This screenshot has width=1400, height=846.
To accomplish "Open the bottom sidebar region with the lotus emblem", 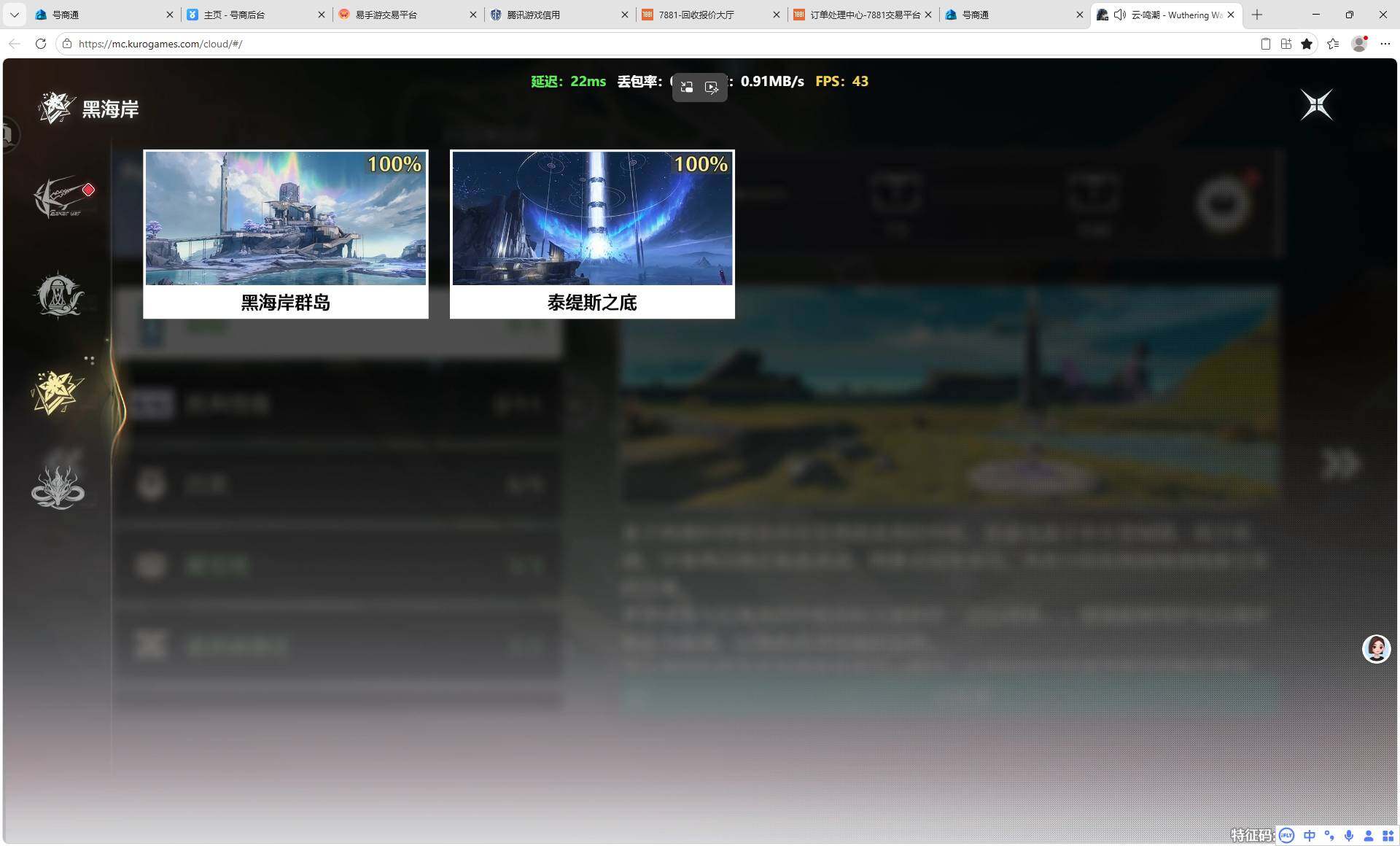I will point(58,486).
